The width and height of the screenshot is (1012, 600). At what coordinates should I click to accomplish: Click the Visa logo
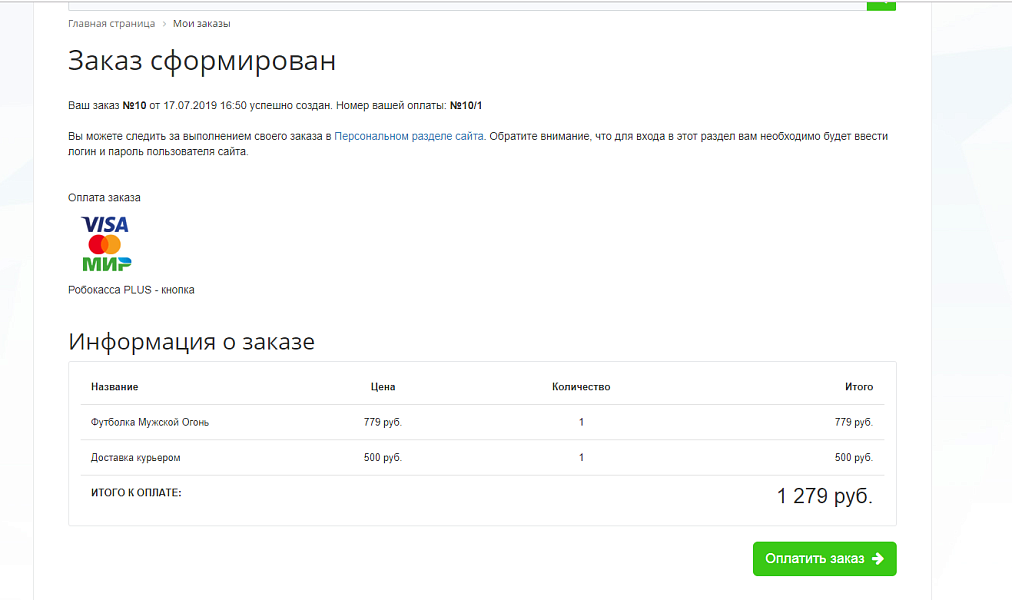tap(105, 225)
